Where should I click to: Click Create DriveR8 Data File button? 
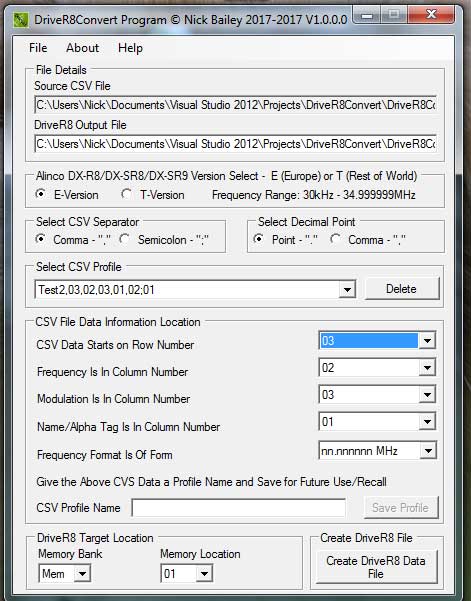tap(376, 567)
